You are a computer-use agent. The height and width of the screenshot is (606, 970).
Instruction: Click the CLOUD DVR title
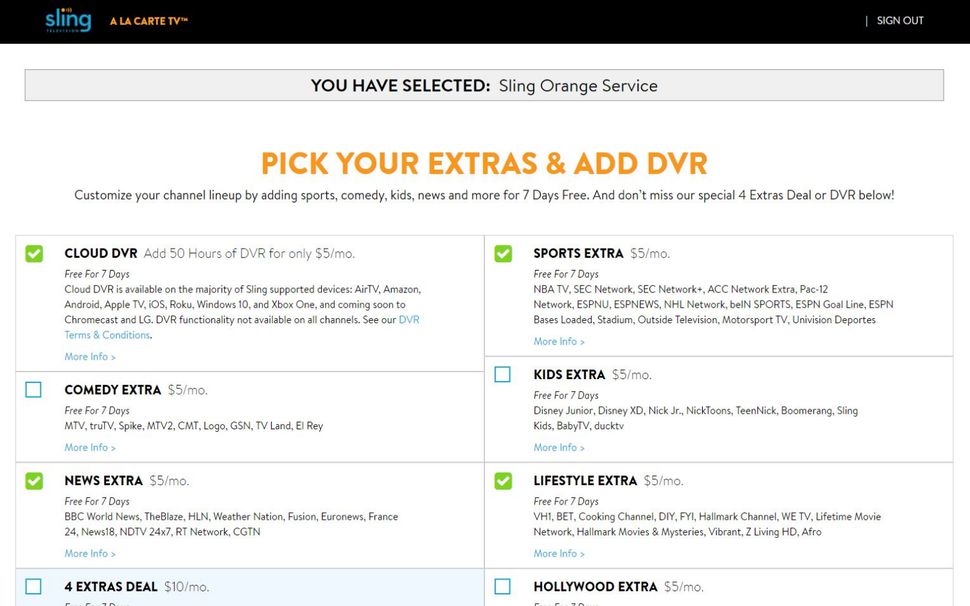pyautogui.click(x=101, y=254)
